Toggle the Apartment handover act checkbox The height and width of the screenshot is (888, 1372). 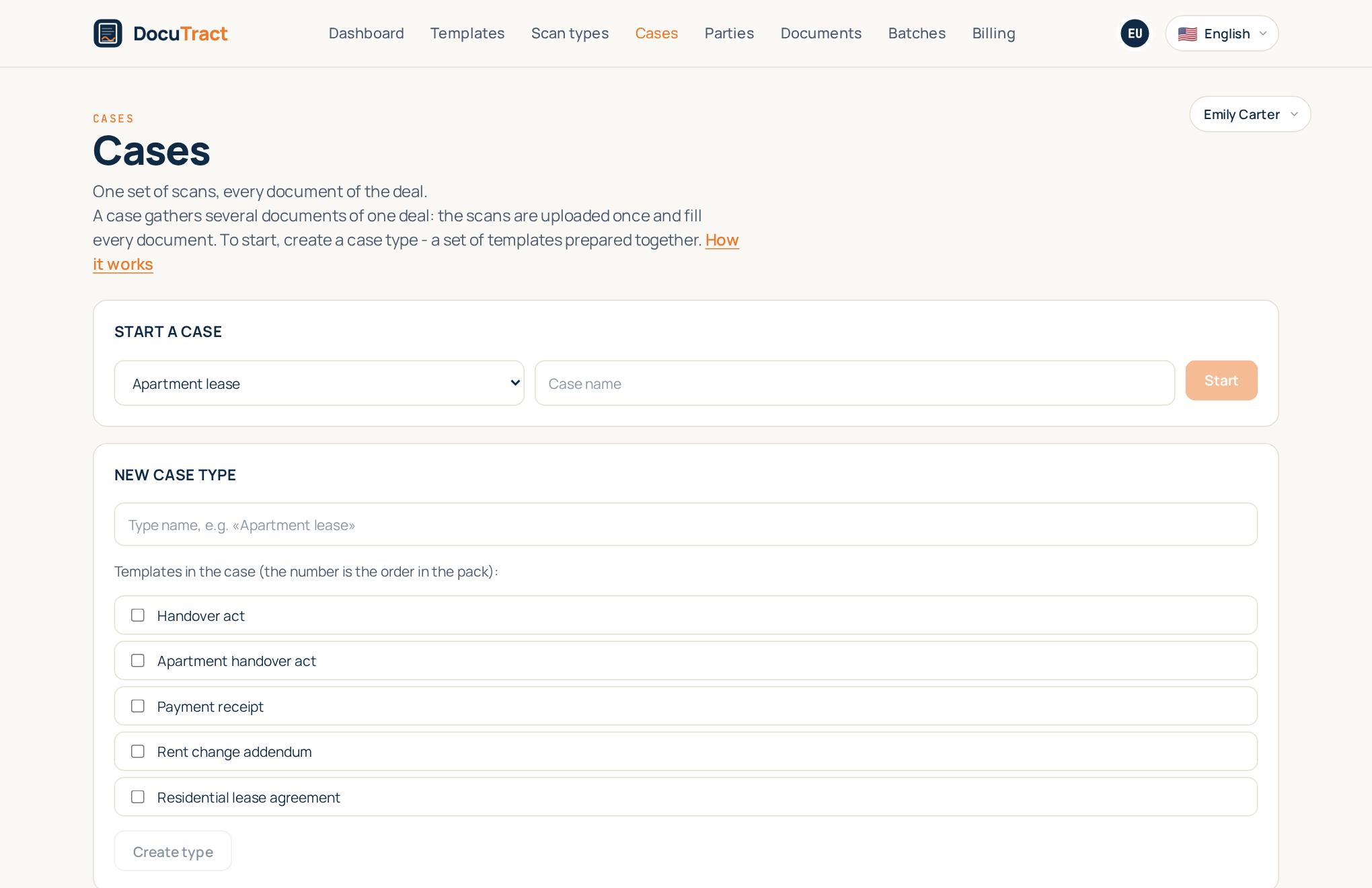(138, 661)
